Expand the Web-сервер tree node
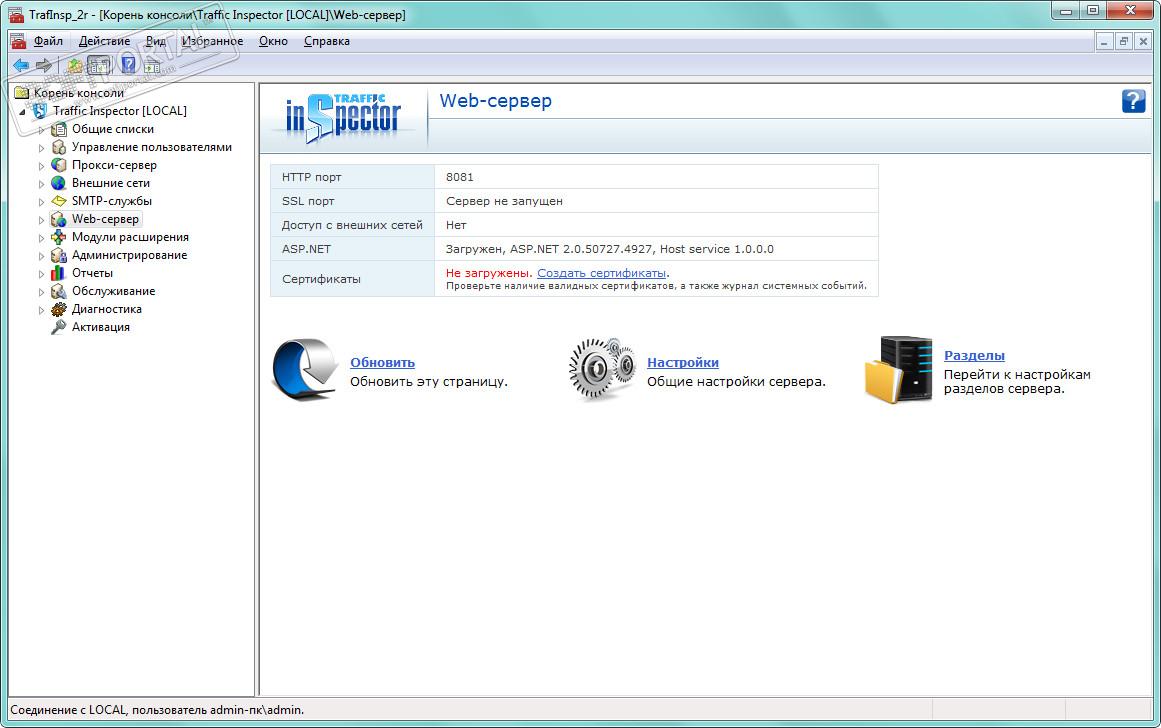The width and height of the screenshot is (1161, 728). [x=41, y=220]
